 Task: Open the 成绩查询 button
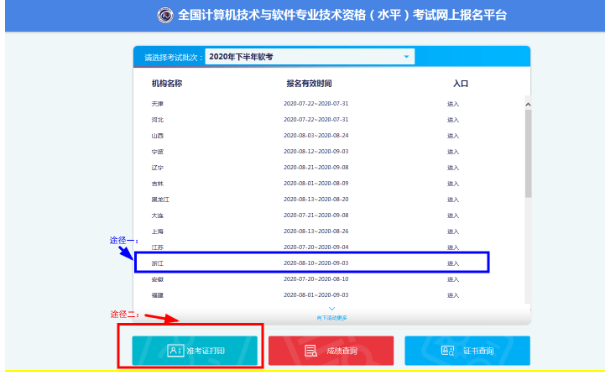[x=331, y=351]
